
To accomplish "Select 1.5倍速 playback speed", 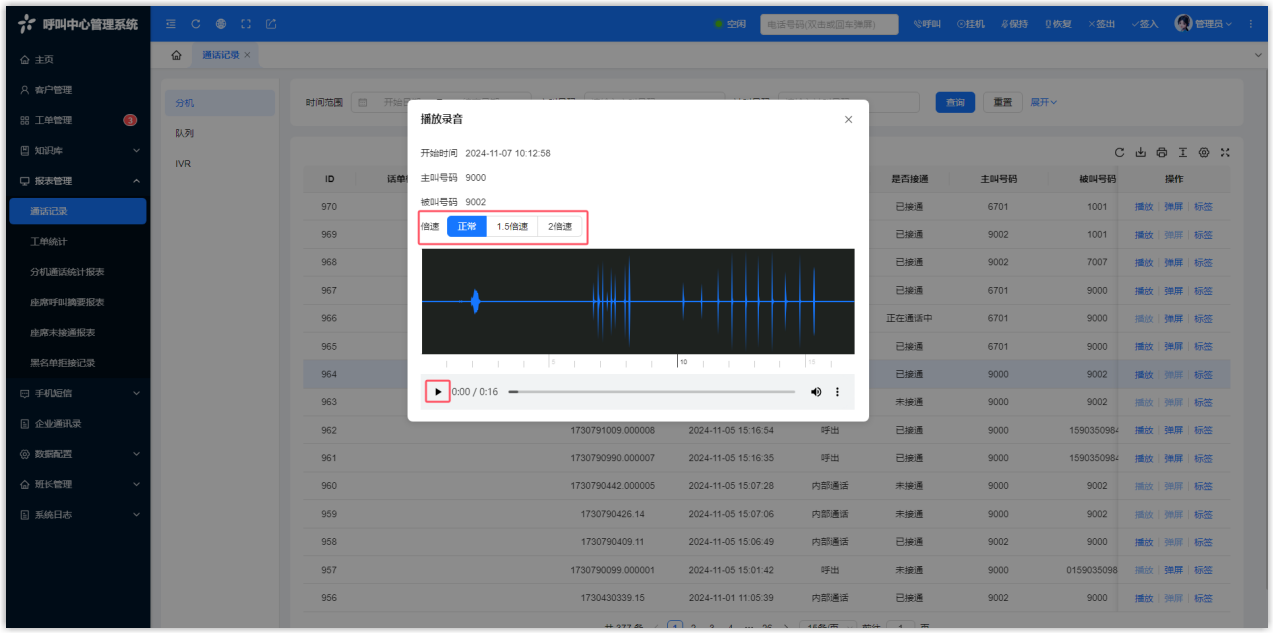I will click(x=512, y=227).
